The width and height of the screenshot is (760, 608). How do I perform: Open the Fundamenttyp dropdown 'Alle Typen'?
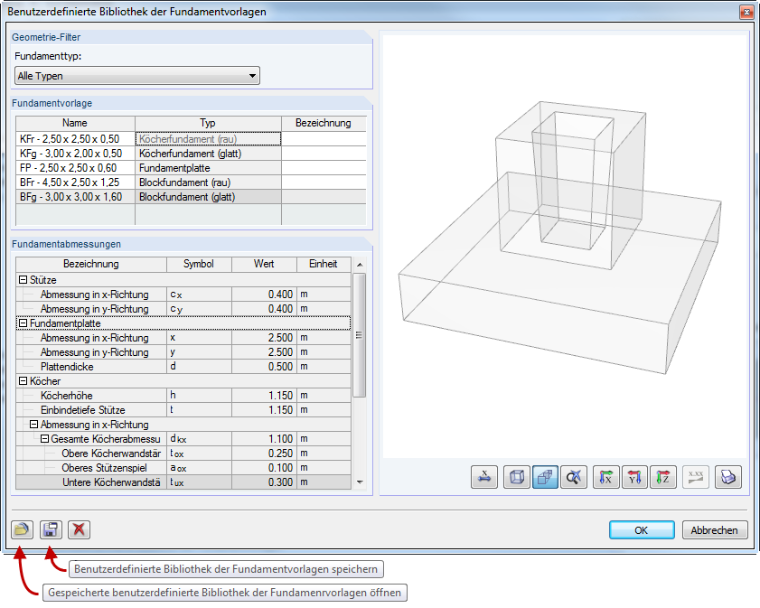point(137,76)
